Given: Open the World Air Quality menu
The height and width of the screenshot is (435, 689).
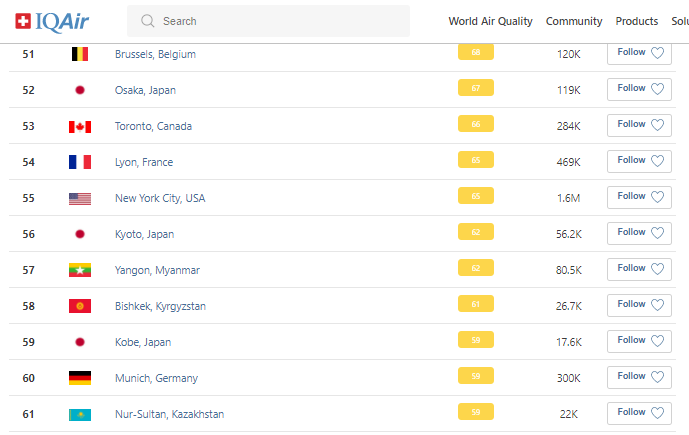Looking at the screenshot, I should click(x=490, y=21).
